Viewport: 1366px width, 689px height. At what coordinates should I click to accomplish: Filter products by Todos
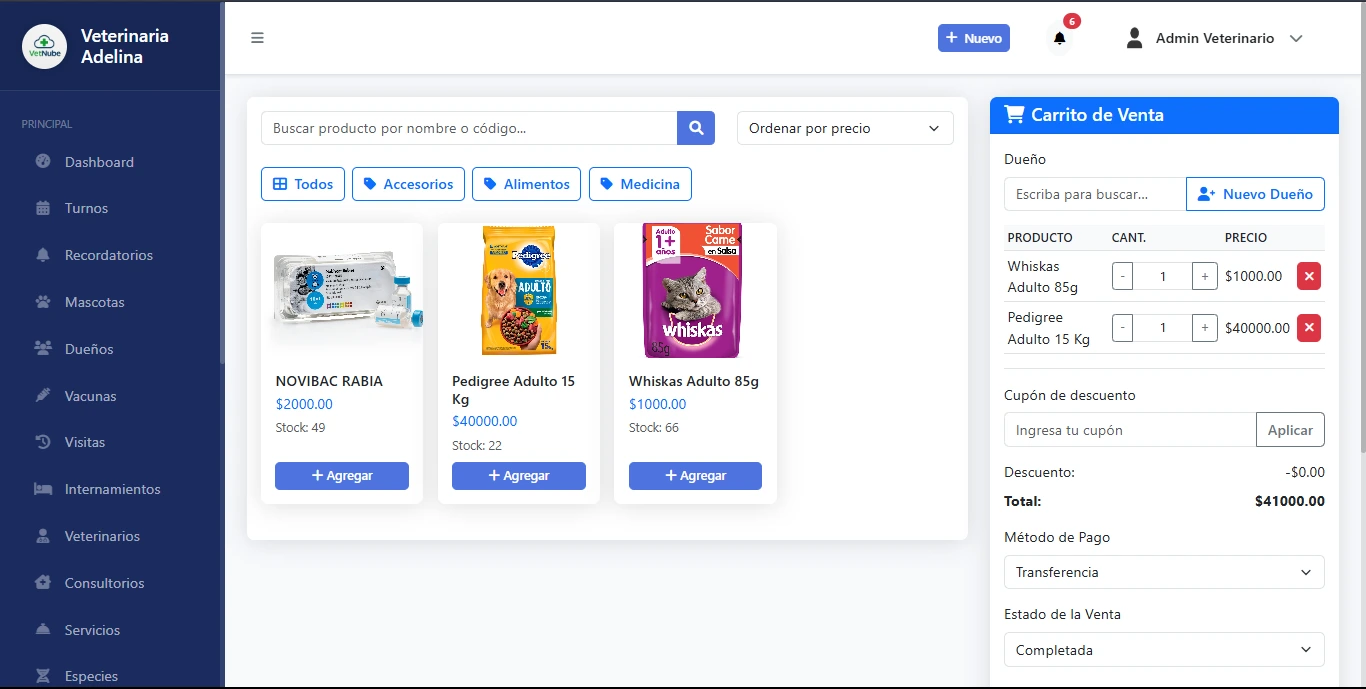click(303, 184)
